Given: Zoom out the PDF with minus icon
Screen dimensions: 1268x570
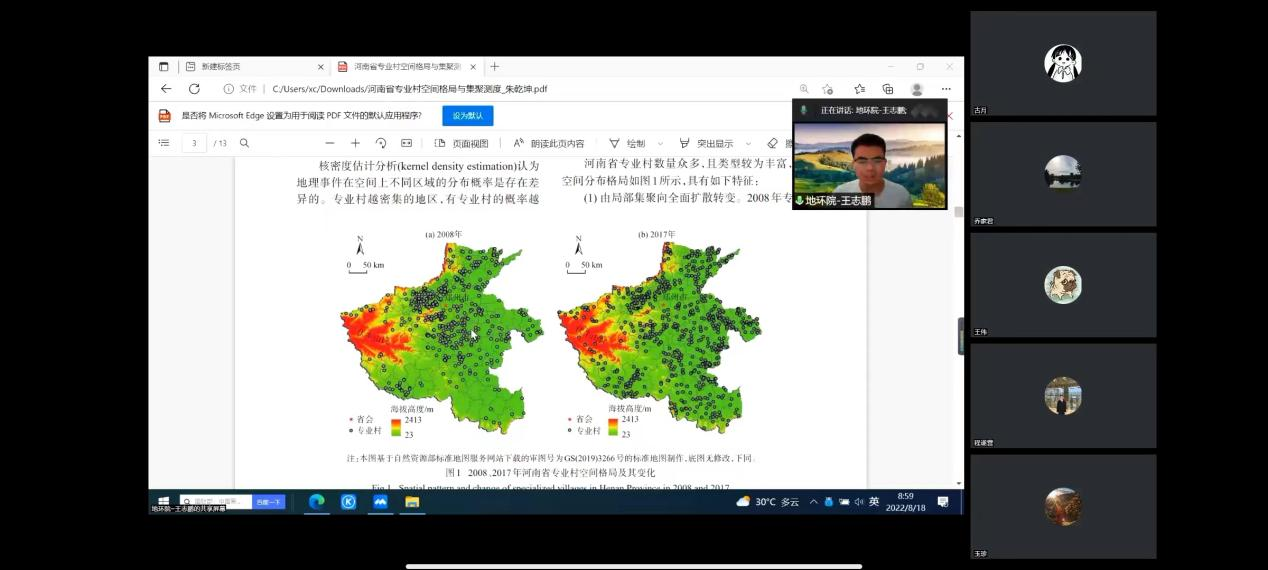Looking at the screenshot, I should pyautogui.click(x=329, y=143).
